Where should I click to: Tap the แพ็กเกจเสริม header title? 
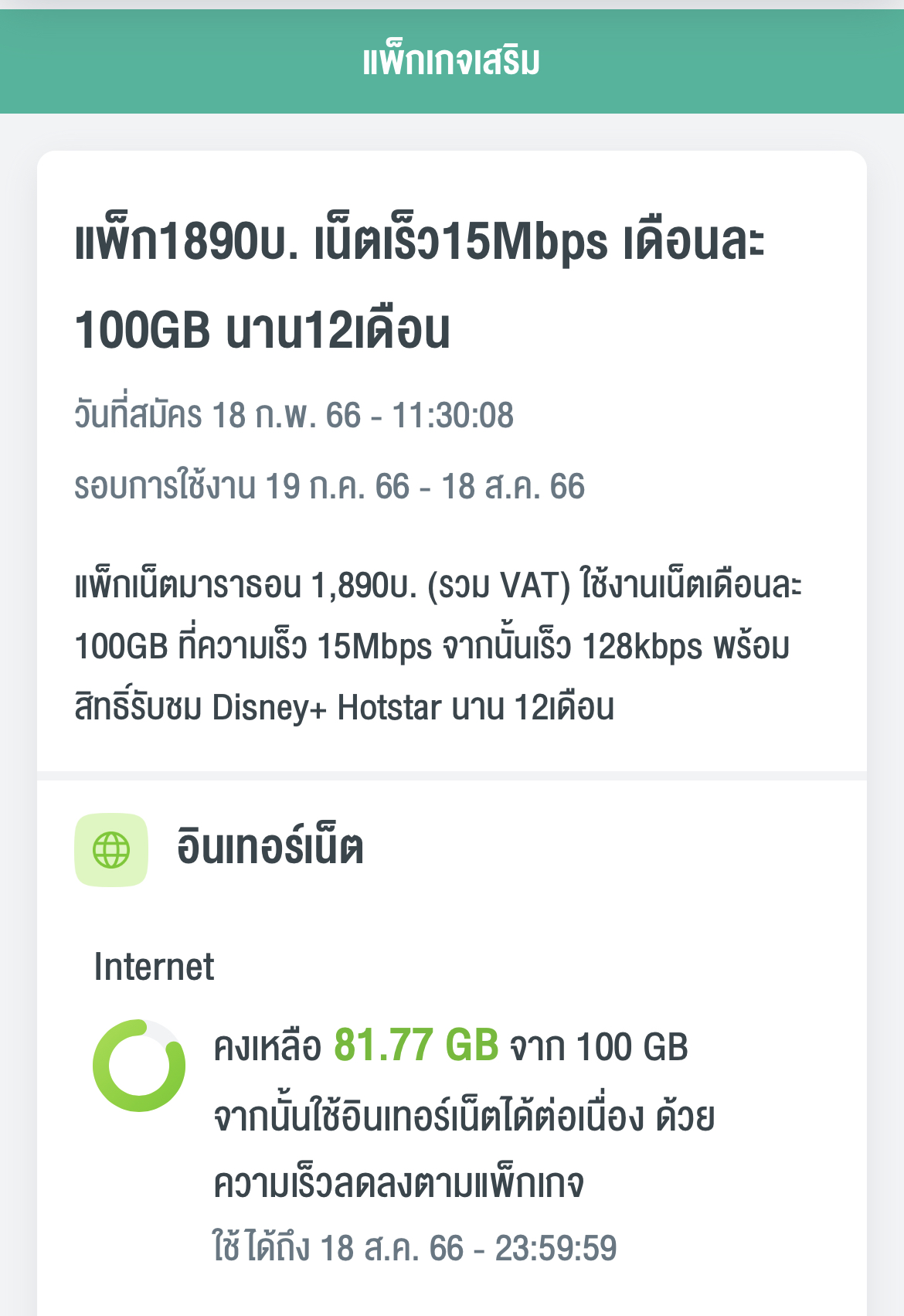point(451,60)
